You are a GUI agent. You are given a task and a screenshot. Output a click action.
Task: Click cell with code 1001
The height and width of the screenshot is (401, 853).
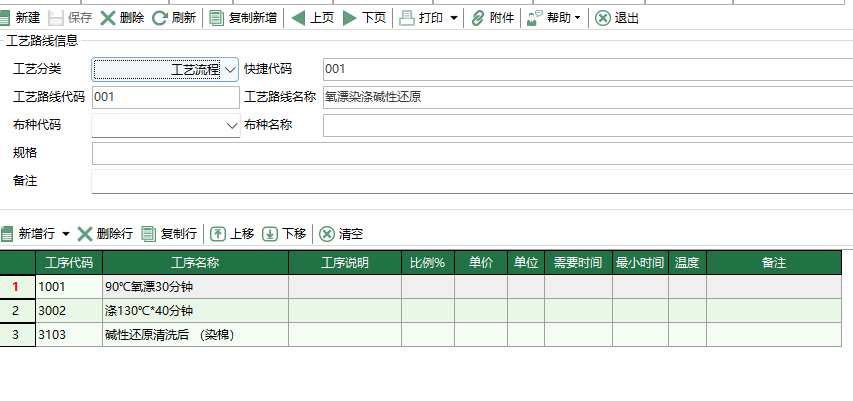(69, 287)
